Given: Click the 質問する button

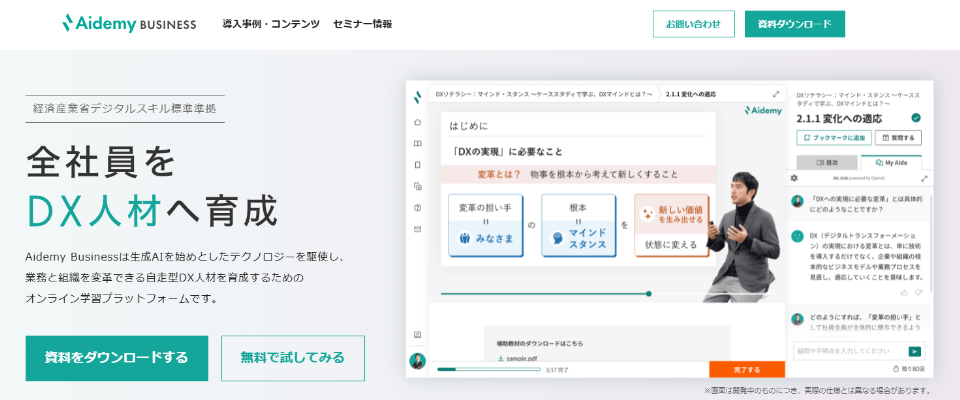Looking at the screenshot, I should [x=900, y=137].
